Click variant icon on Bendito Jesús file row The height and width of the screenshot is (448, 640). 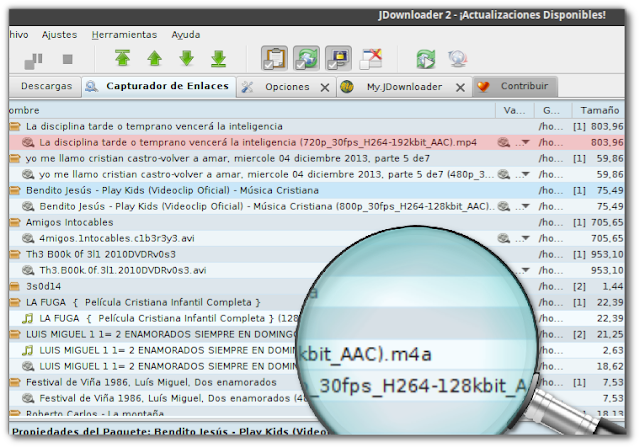tap(504, 206)
